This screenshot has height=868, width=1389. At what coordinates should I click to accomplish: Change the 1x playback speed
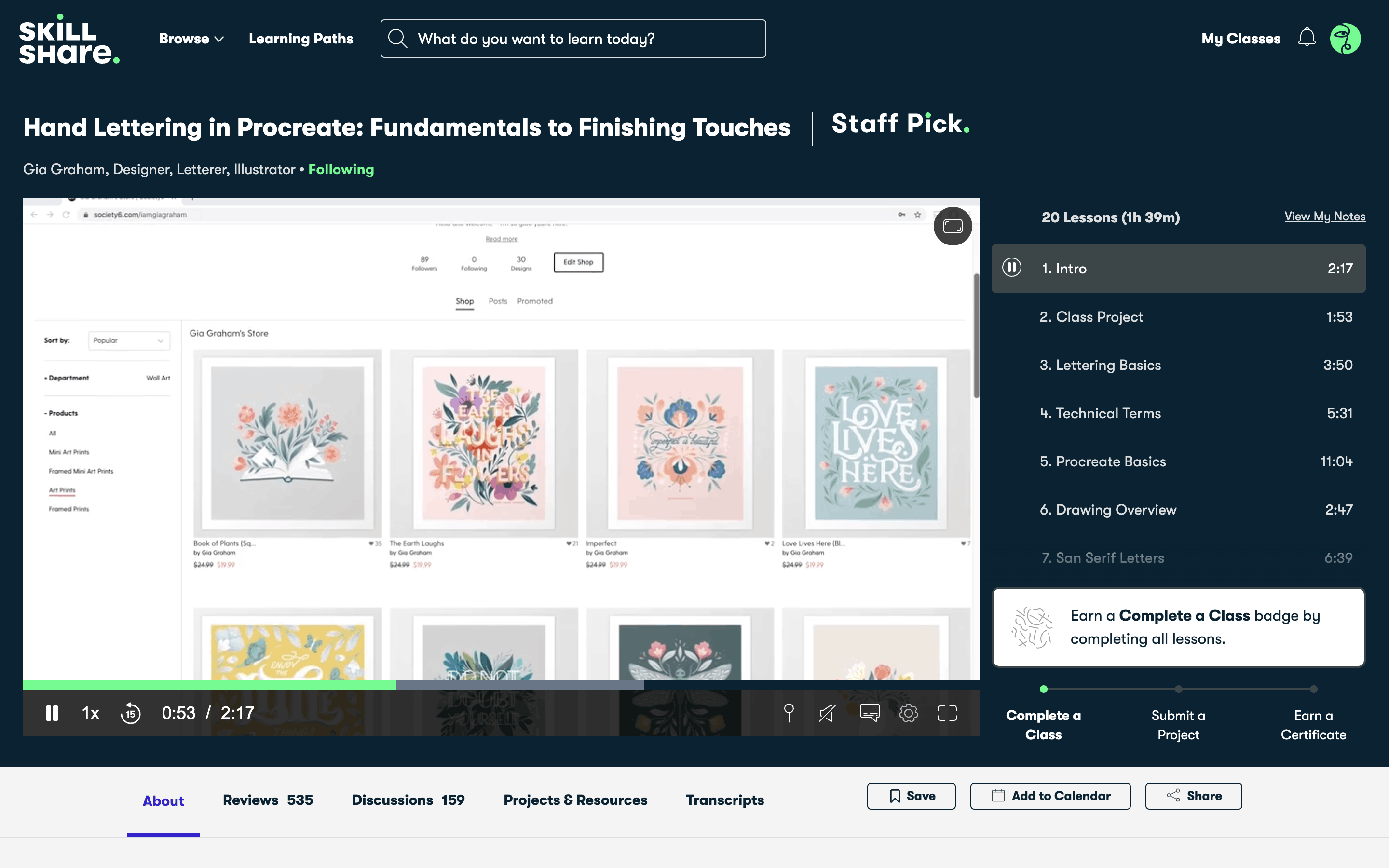(x=91, y=713)
